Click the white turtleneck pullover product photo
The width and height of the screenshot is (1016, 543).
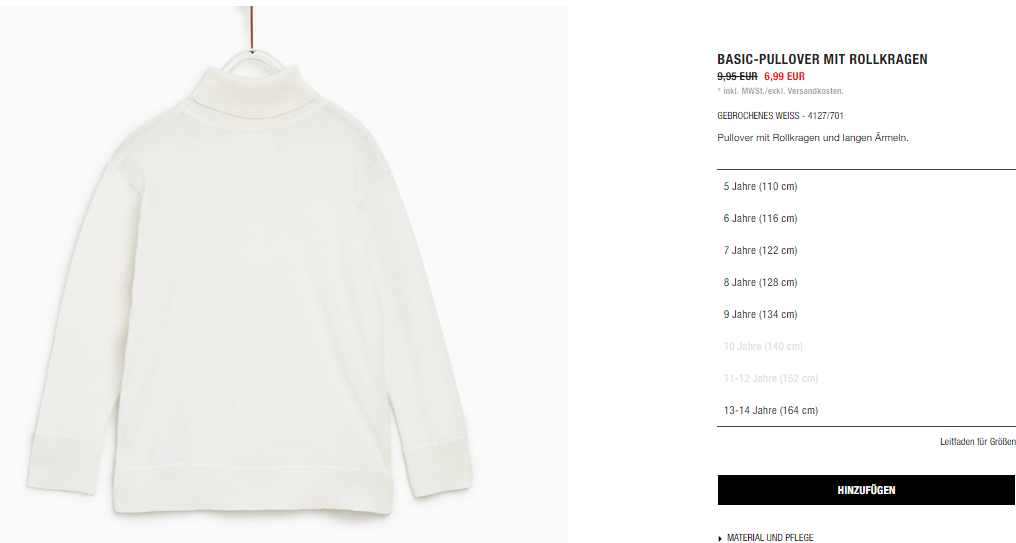(246, 290)
